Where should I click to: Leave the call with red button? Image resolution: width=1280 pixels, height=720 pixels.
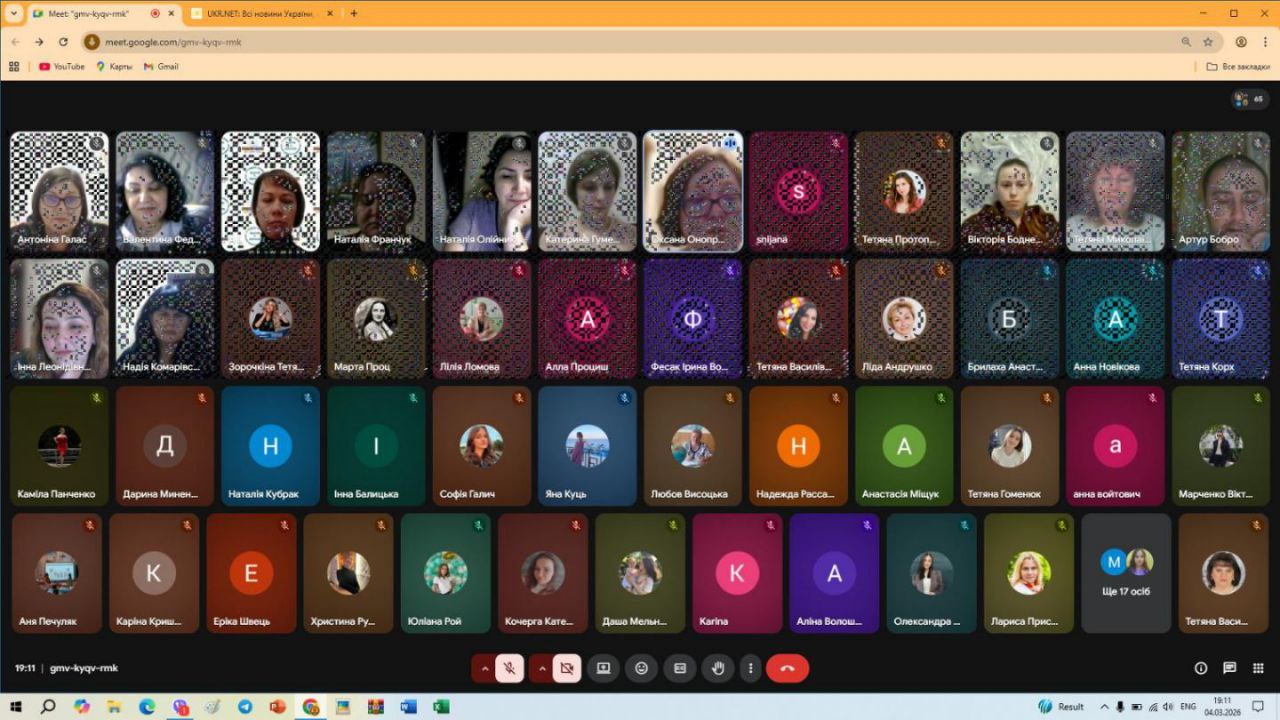point(788,669)
